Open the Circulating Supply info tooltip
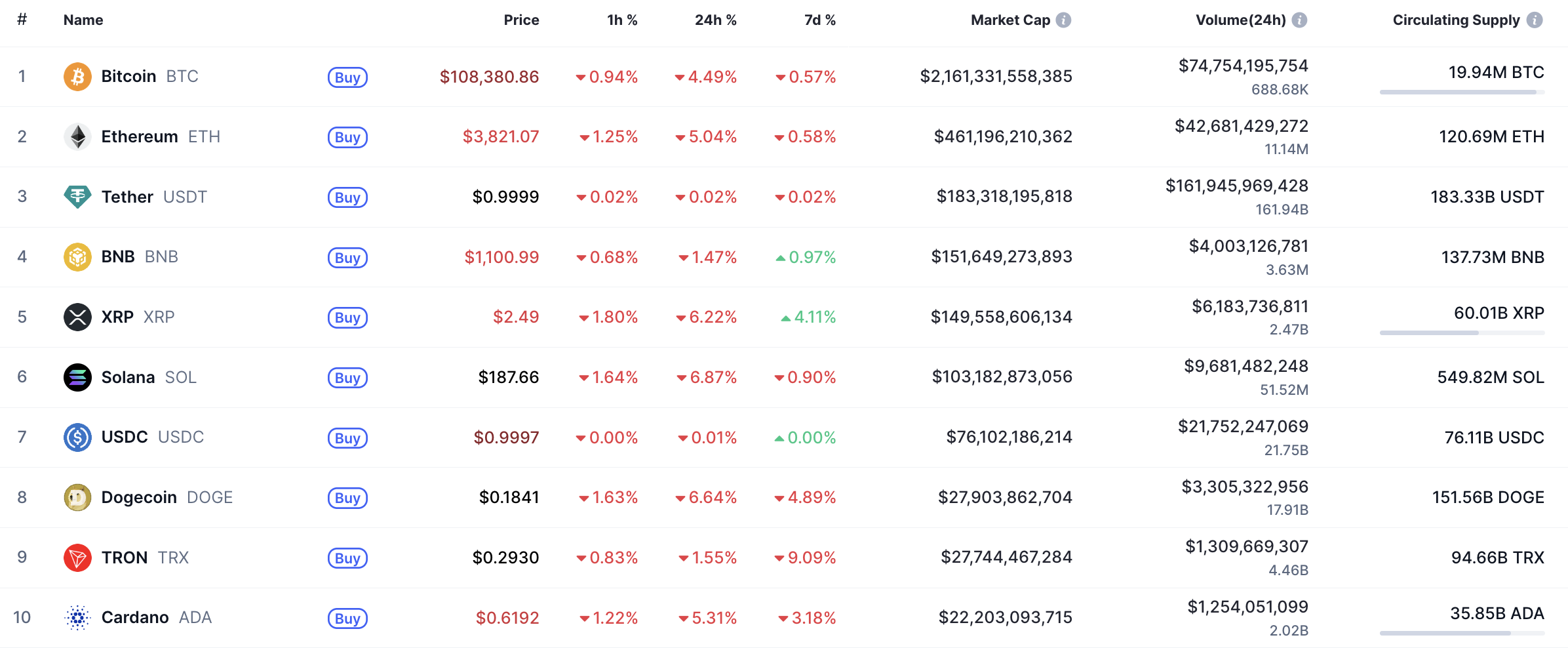The width and height of the screenshot is (1568, 648). pos(1536,20)
